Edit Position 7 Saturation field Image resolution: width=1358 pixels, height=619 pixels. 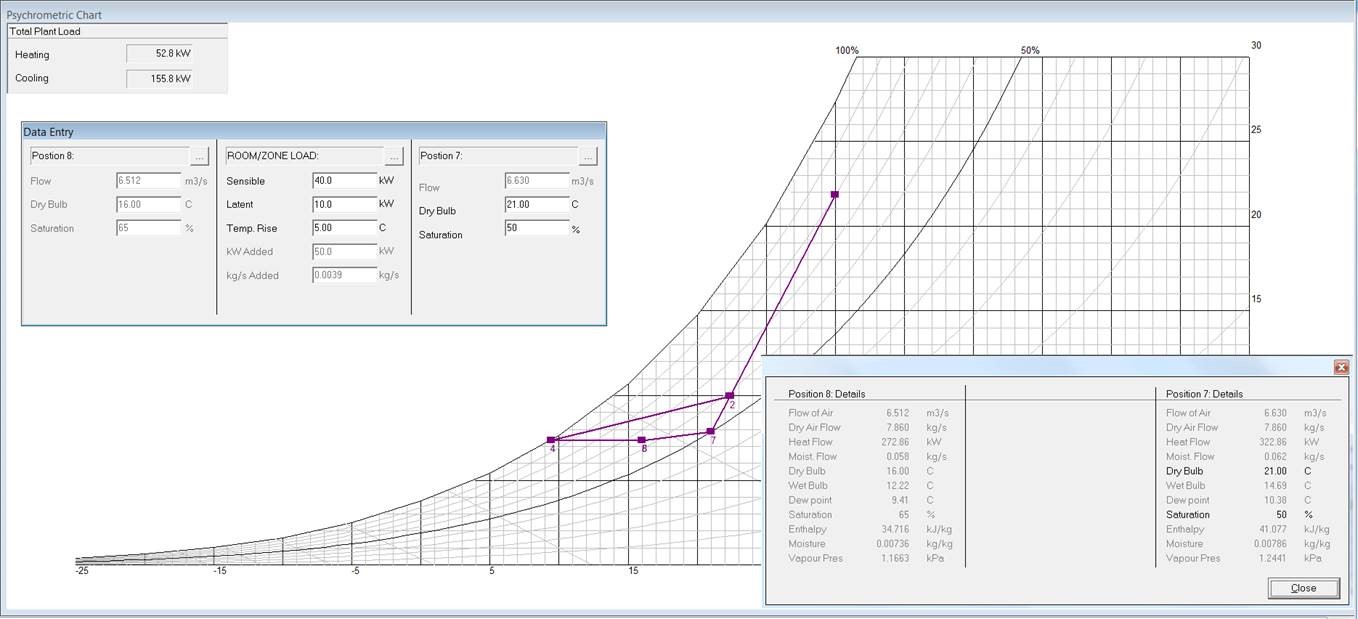(x=537, y=228)
